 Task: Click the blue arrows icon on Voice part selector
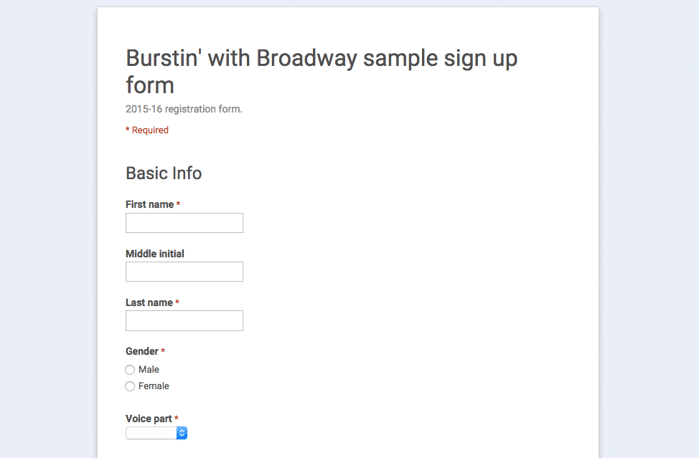tap(181, 433)
